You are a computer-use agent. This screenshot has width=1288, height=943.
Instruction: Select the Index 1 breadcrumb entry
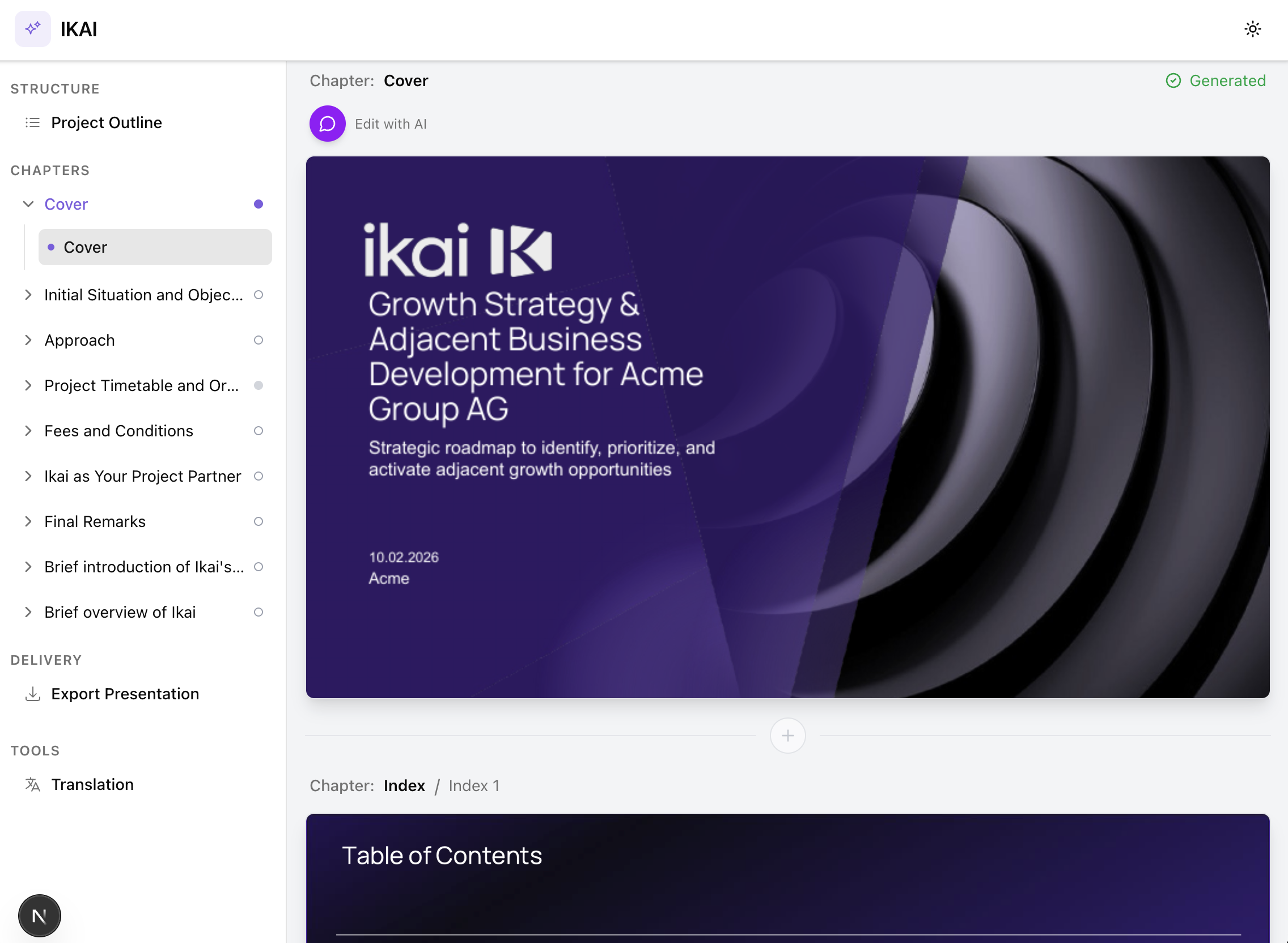click(474, 785)
